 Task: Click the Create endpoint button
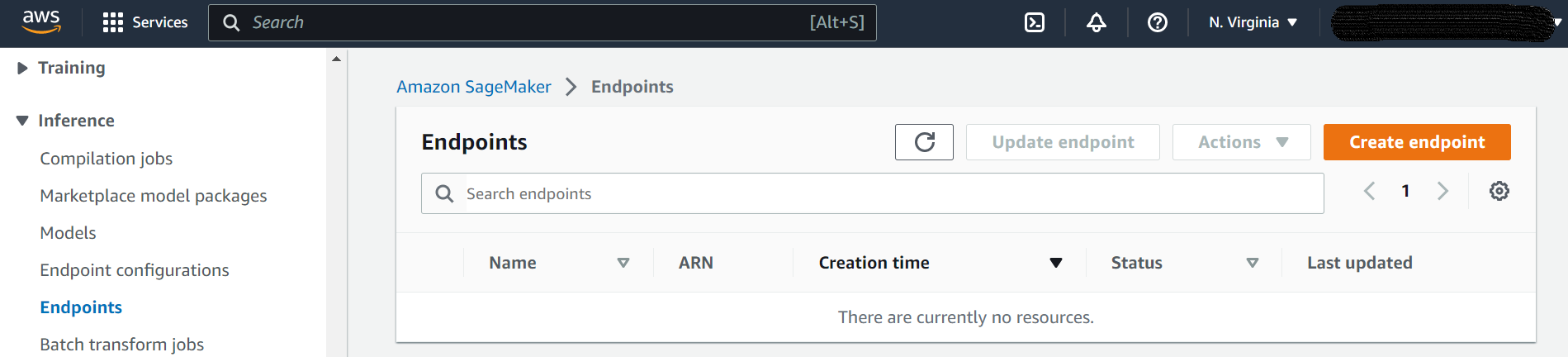pyautogui.click(x=1417, y=142)
